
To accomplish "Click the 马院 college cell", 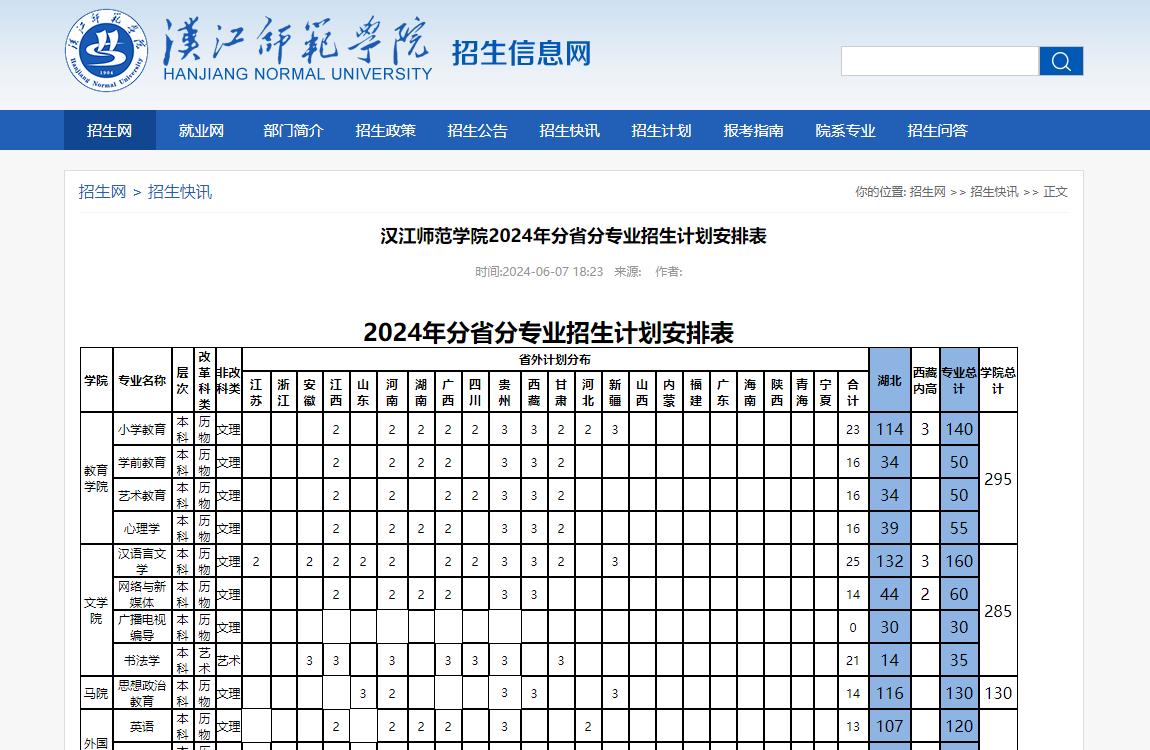I will point(96,694).
